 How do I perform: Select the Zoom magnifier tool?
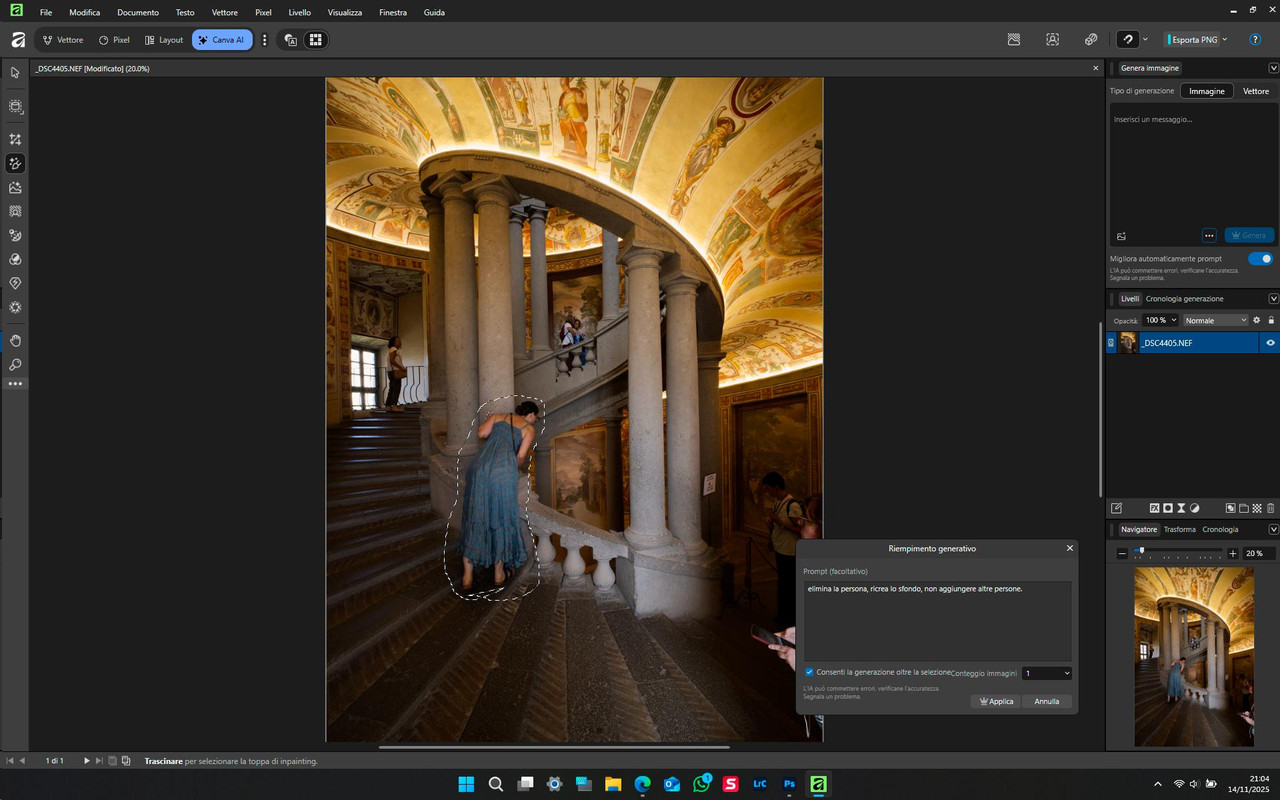pyautogui.click(x=15, y=365)
